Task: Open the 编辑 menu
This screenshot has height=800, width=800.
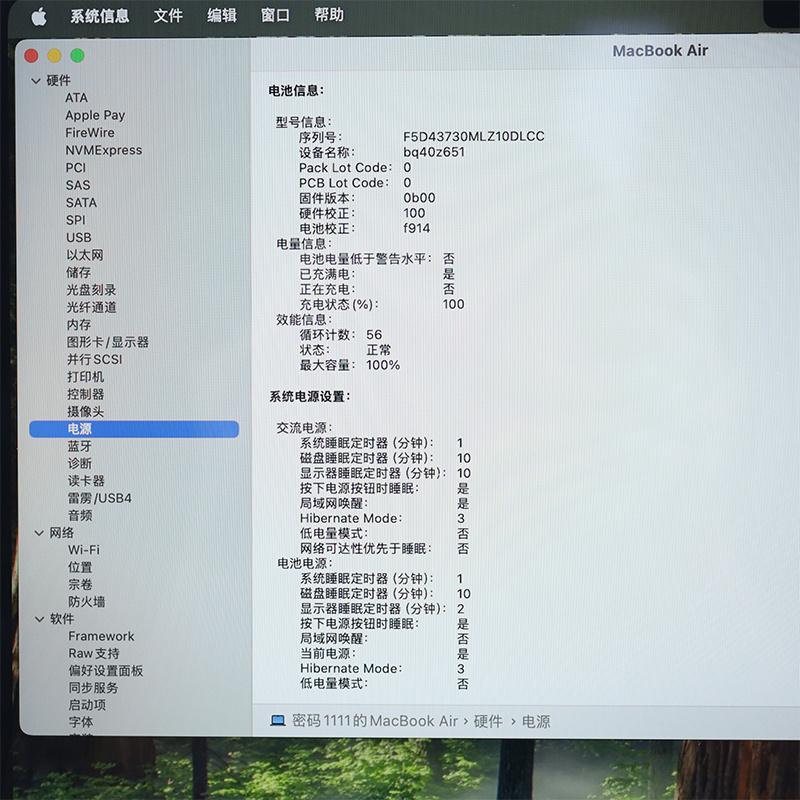Action: (221, 15)
